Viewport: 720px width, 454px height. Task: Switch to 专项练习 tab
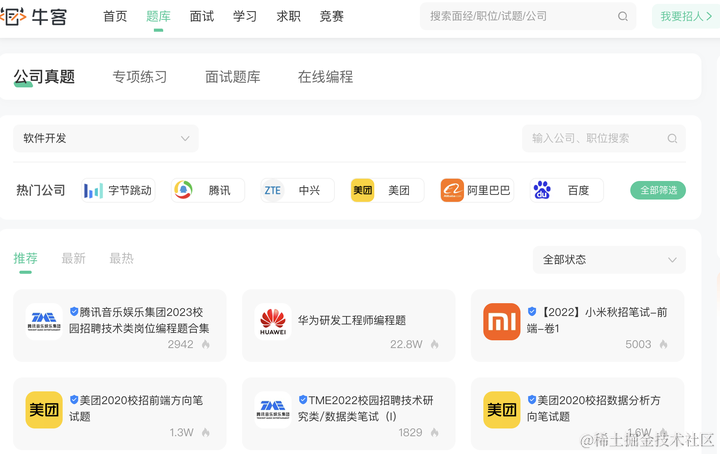point(140,77)
